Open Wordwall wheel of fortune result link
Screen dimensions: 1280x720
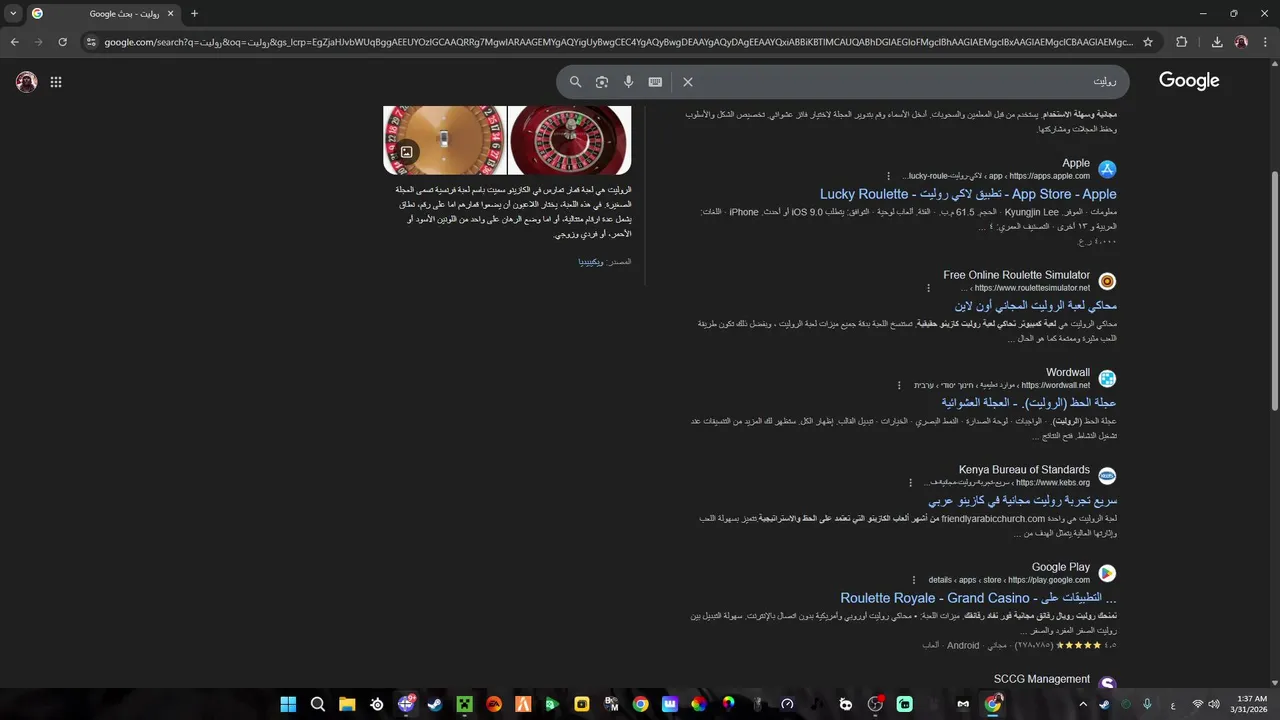(x=1029, y=402)
